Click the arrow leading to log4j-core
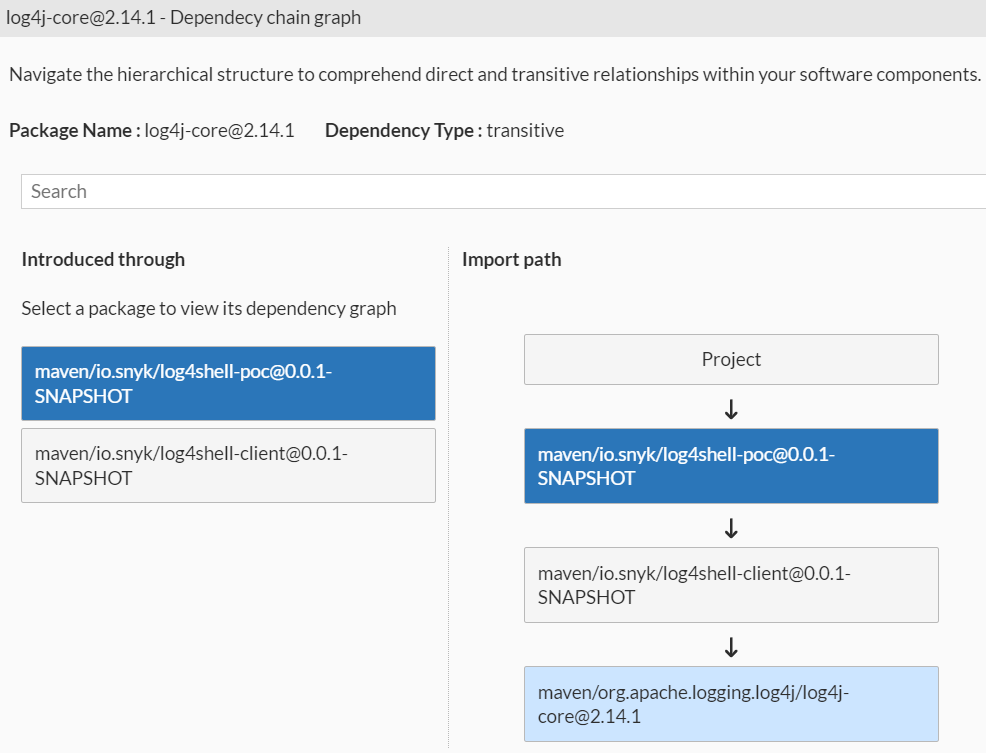This screenshot has width=986, height=753. tap(731, 648)
